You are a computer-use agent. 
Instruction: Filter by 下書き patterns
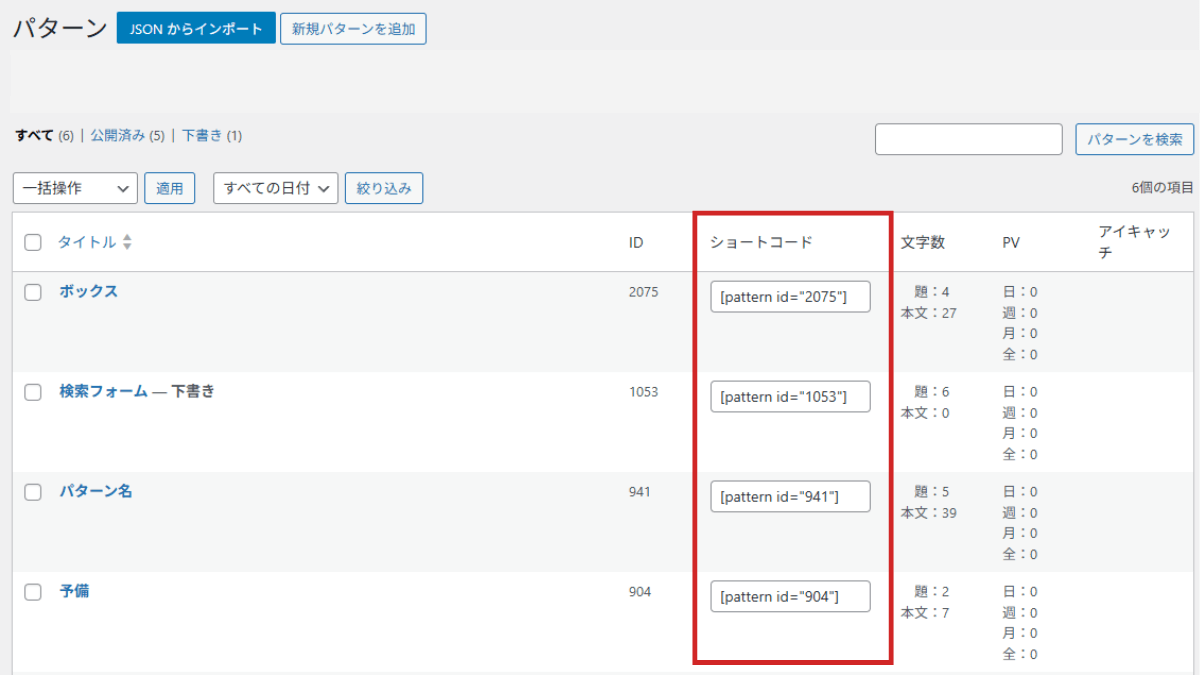[x=202, y=135]
